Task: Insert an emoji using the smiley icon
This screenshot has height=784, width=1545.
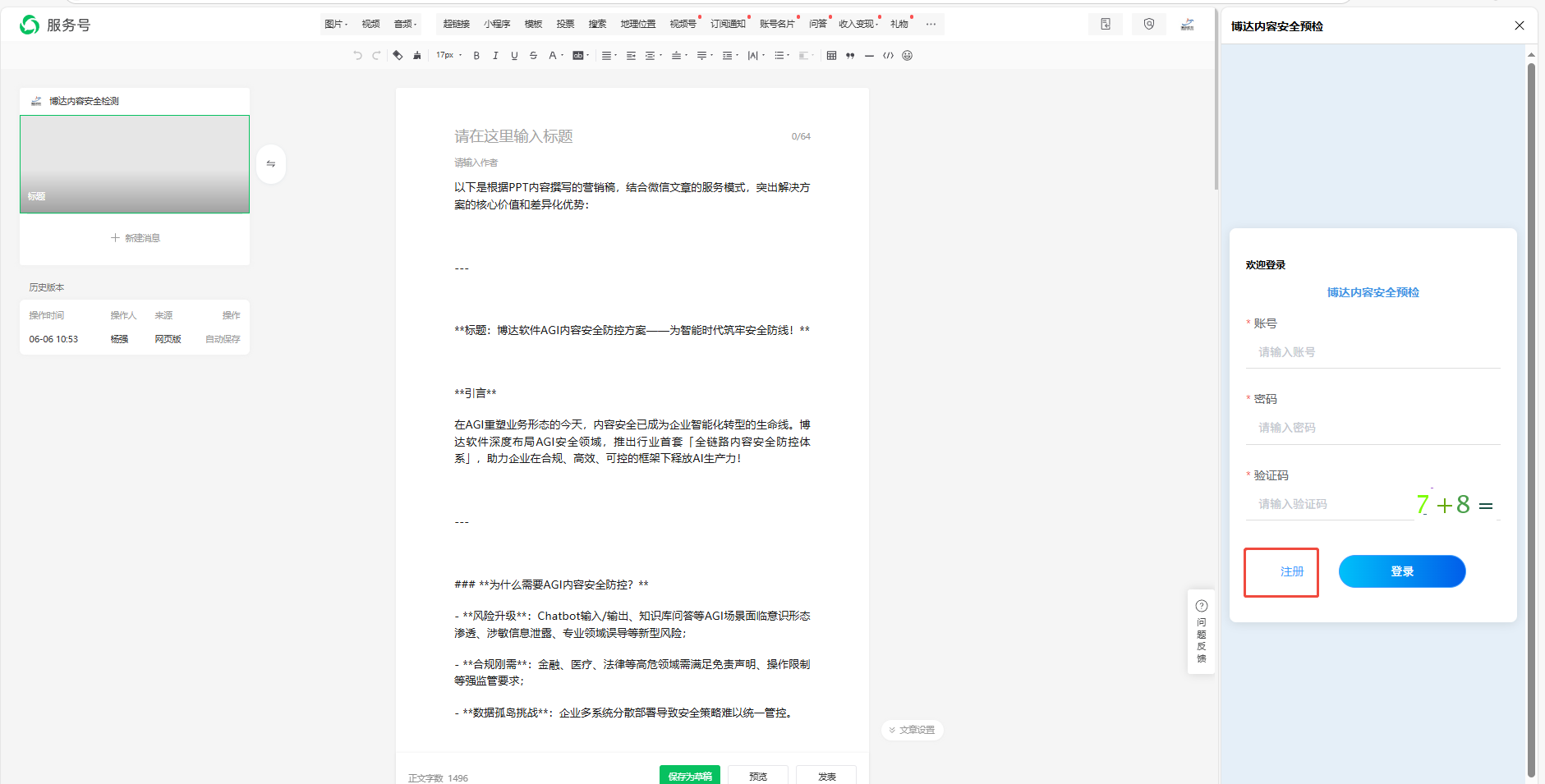Action: pos(907,55)
